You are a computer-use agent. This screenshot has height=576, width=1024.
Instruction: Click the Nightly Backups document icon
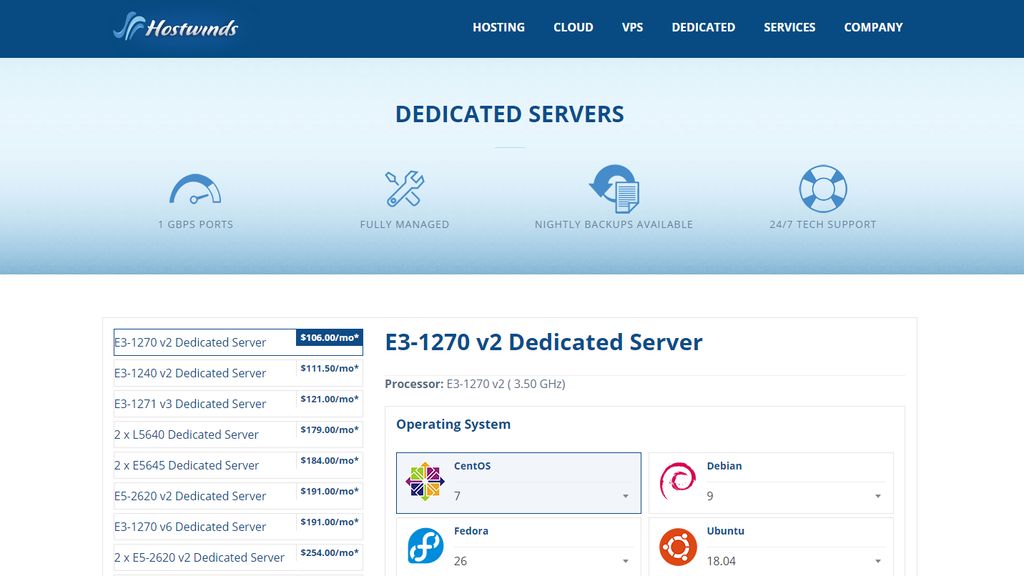tap(613, 189)
